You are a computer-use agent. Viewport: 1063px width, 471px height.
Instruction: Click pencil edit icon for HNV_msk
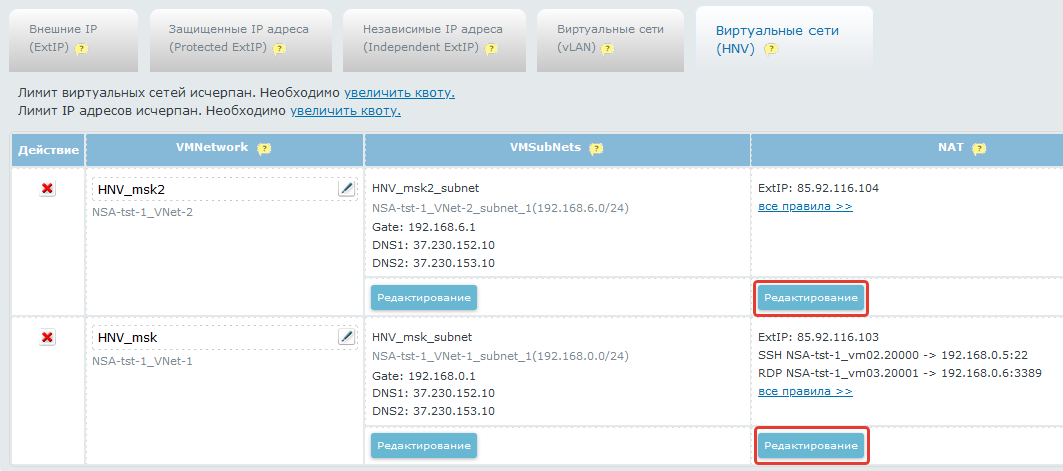pyautogui.click(x=346, y=338)
